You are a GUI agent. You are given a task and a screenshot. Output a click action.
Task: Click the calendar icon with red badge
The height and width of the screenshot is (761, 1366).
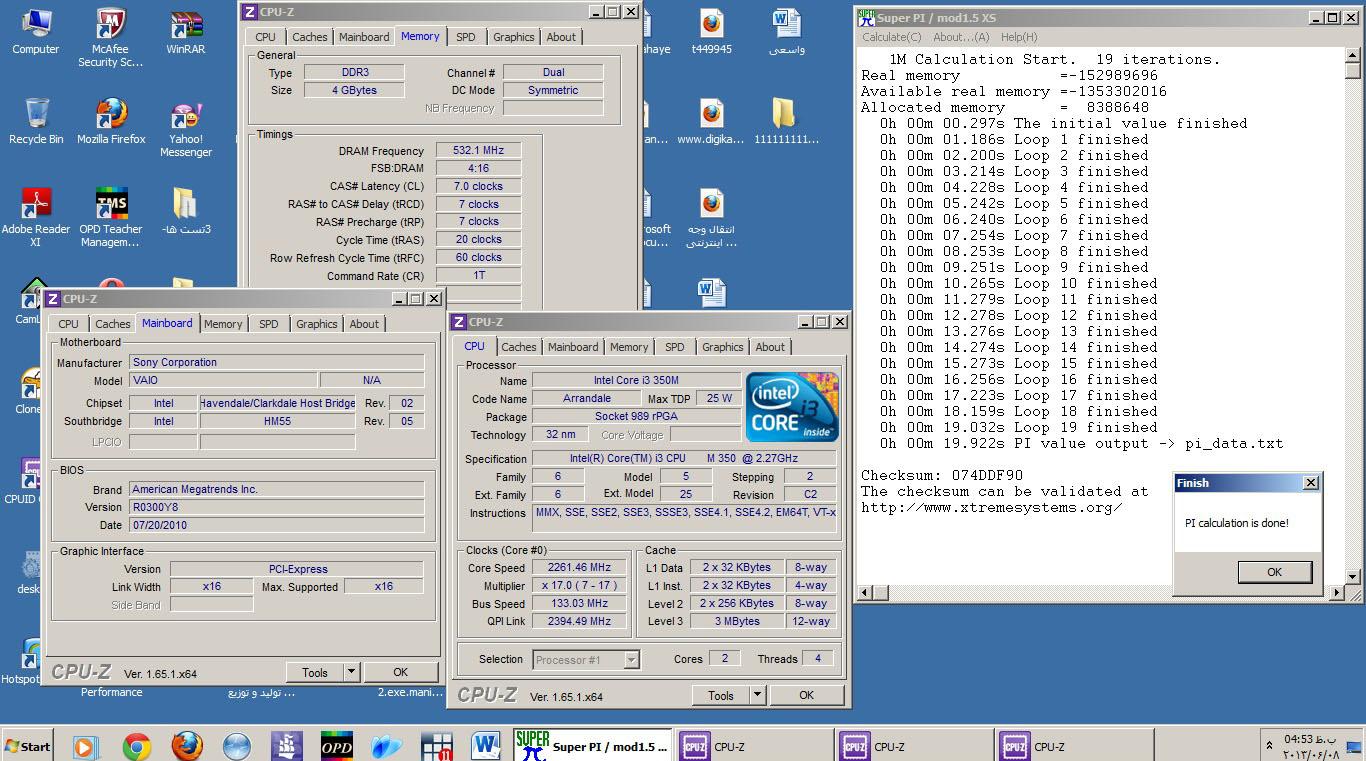[437, 746]
